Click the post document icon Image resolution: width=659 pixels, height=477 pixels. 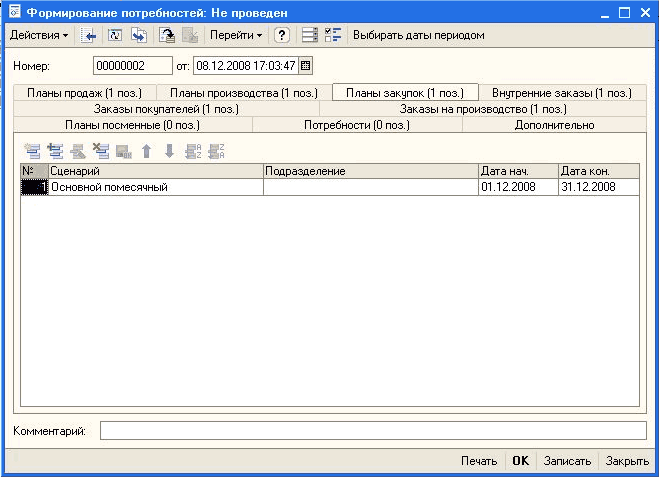[167, 35]
